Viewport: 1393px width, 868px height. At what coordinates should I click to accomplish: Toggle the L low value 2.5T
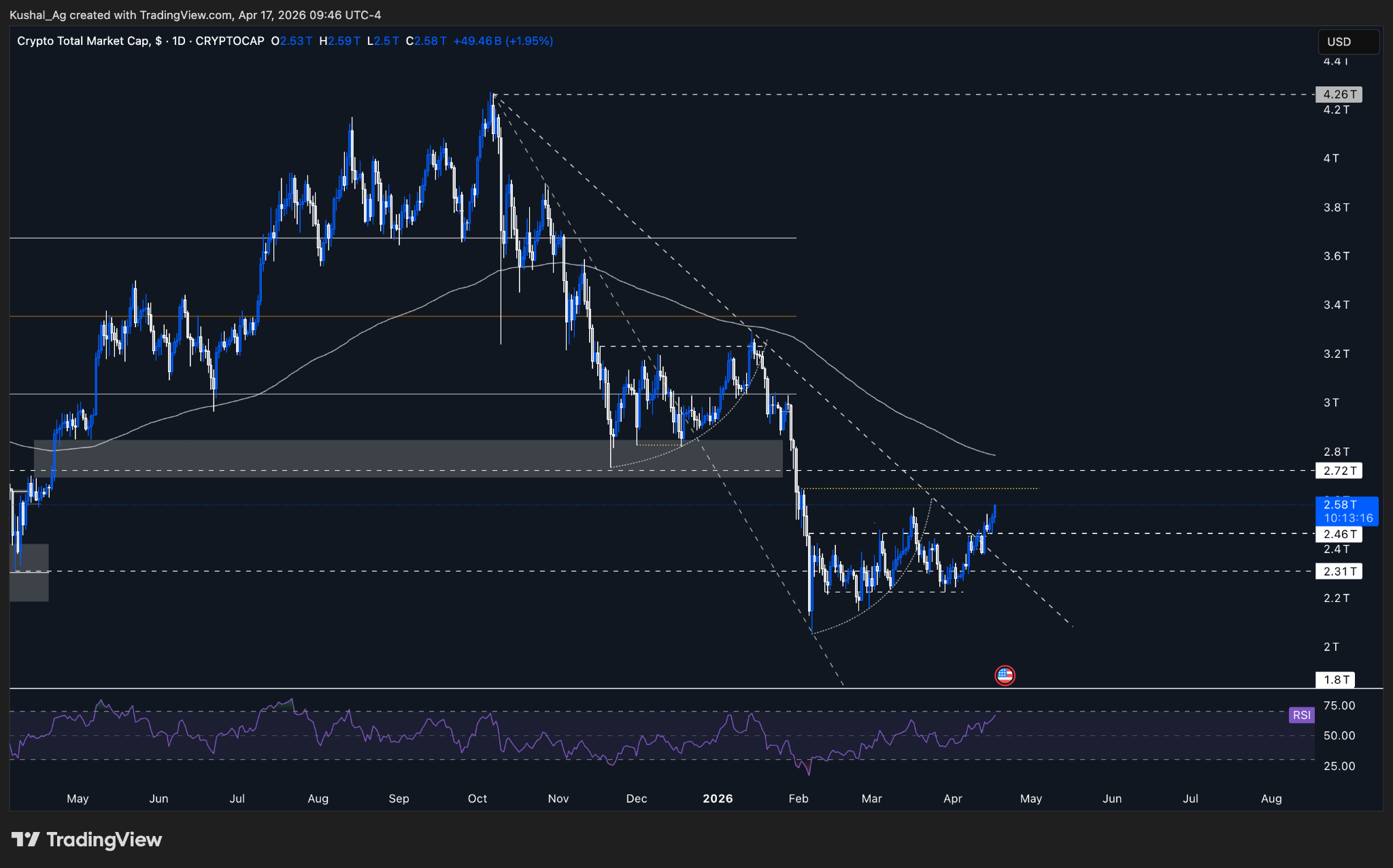click(383, 41)
